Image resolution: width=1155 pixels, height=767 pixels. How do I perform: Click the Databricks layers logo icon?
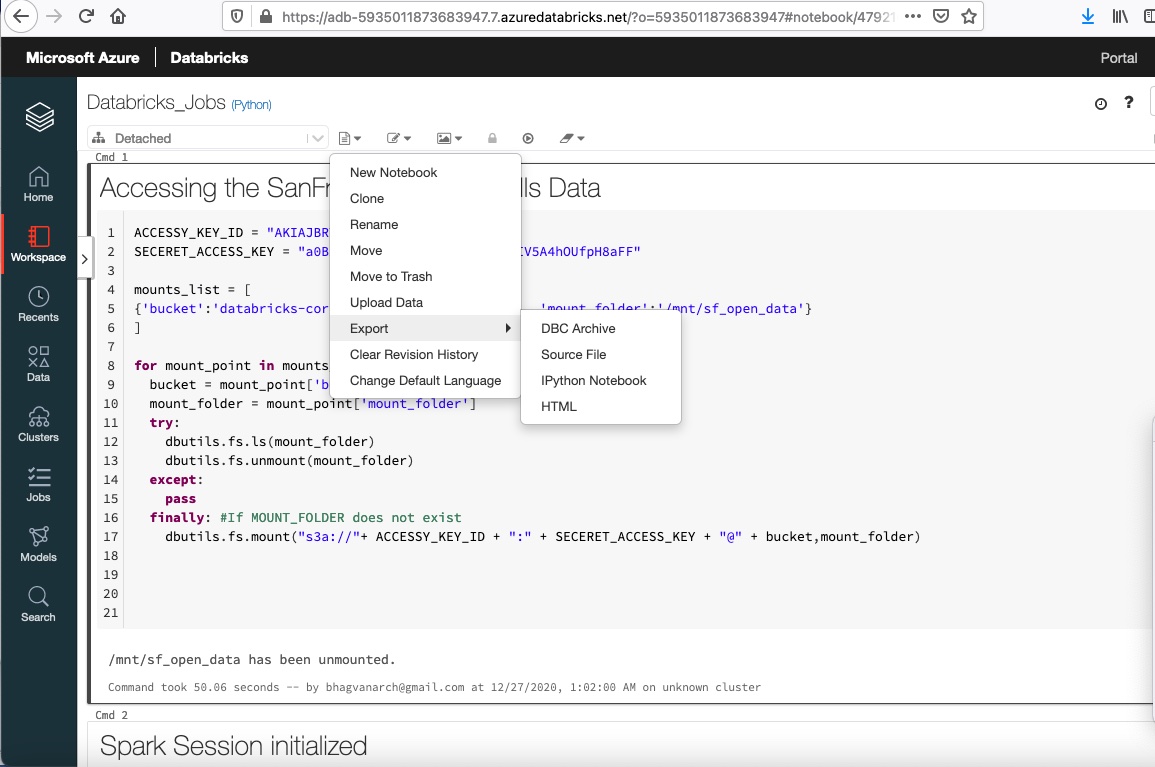tap(39, 116)
